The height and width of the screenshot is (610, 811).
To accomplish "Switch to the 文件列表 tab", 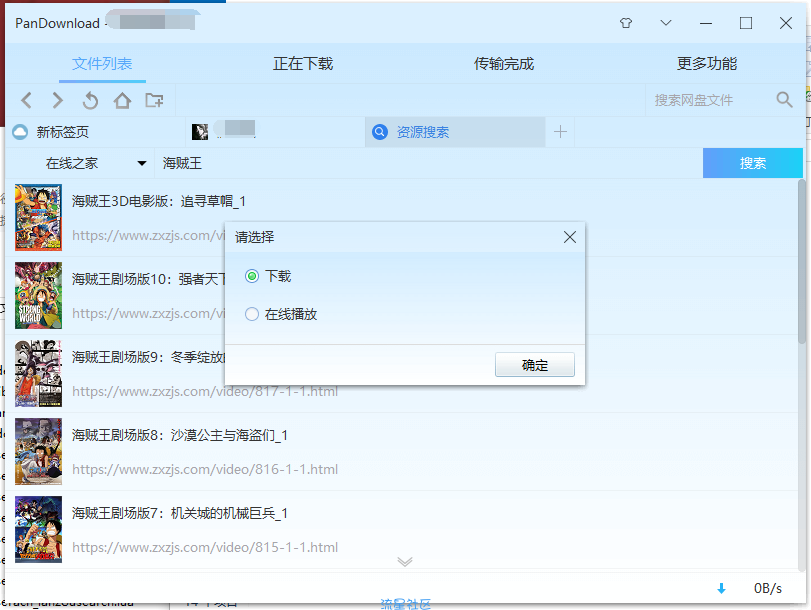I will 102,63.
